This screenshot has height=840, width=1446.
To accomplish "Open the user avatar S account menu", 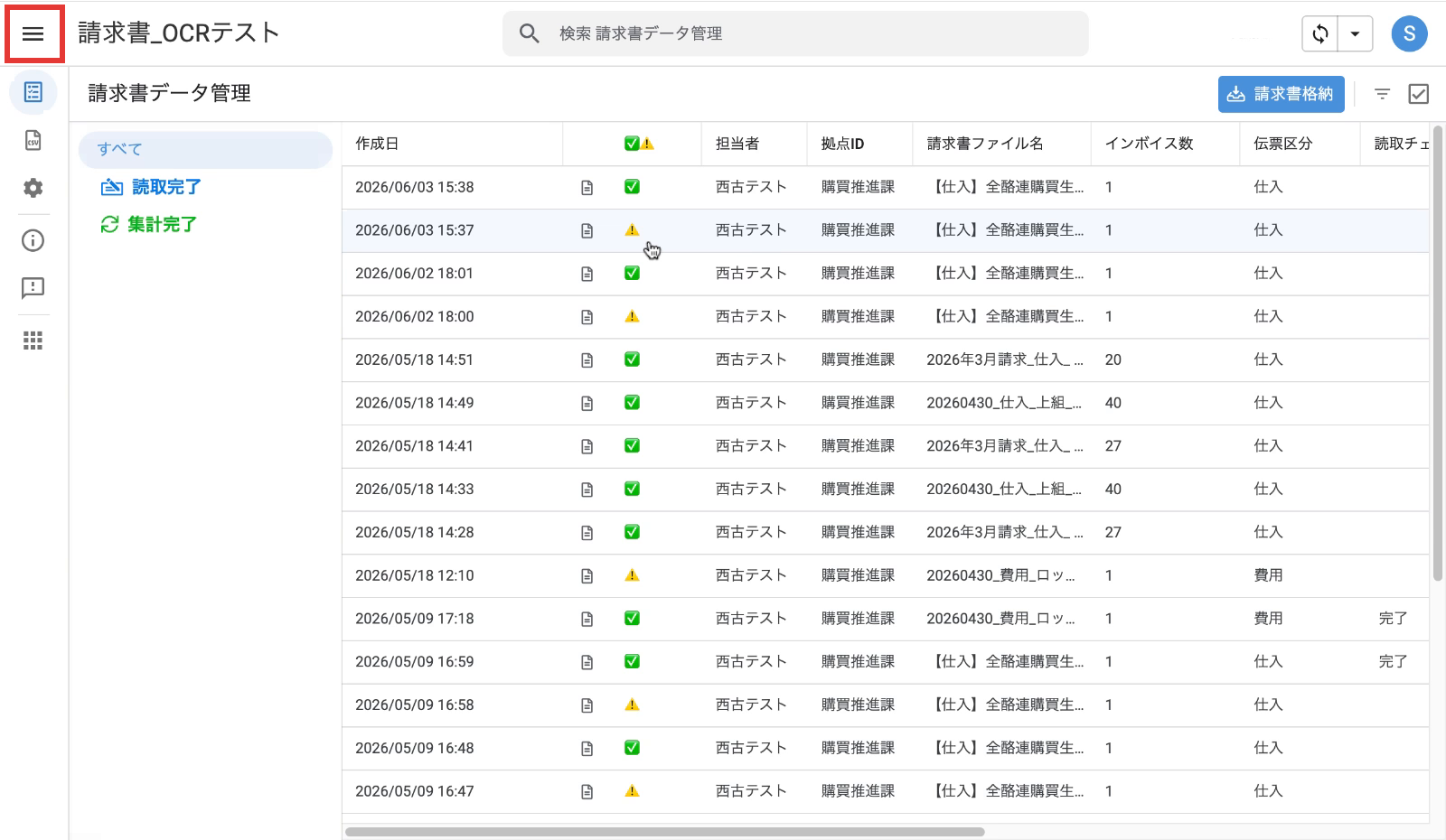I will point(1409,34).
